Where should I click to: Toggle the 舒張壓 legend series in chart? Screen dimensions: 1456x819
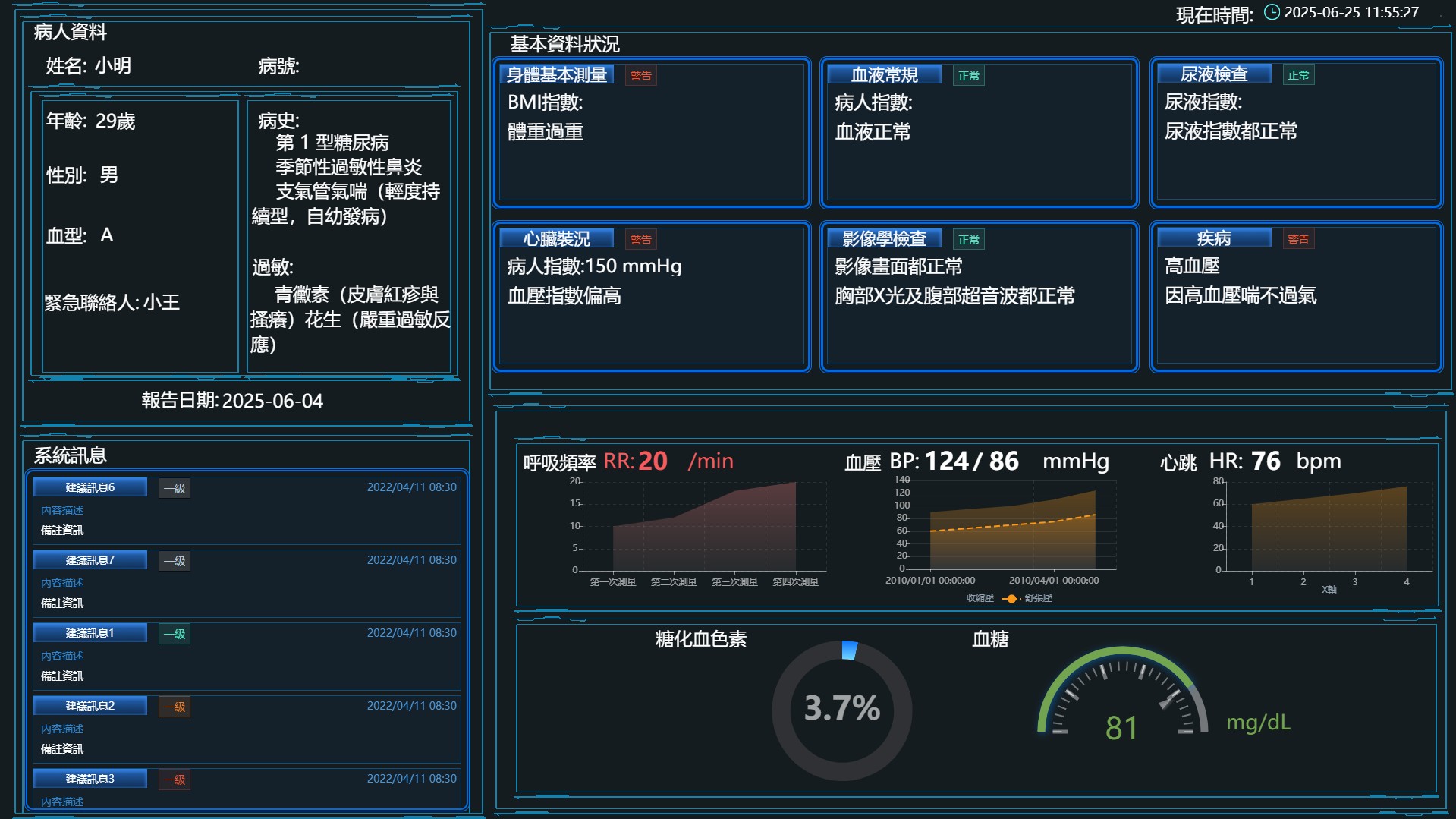coord(1028,598)
